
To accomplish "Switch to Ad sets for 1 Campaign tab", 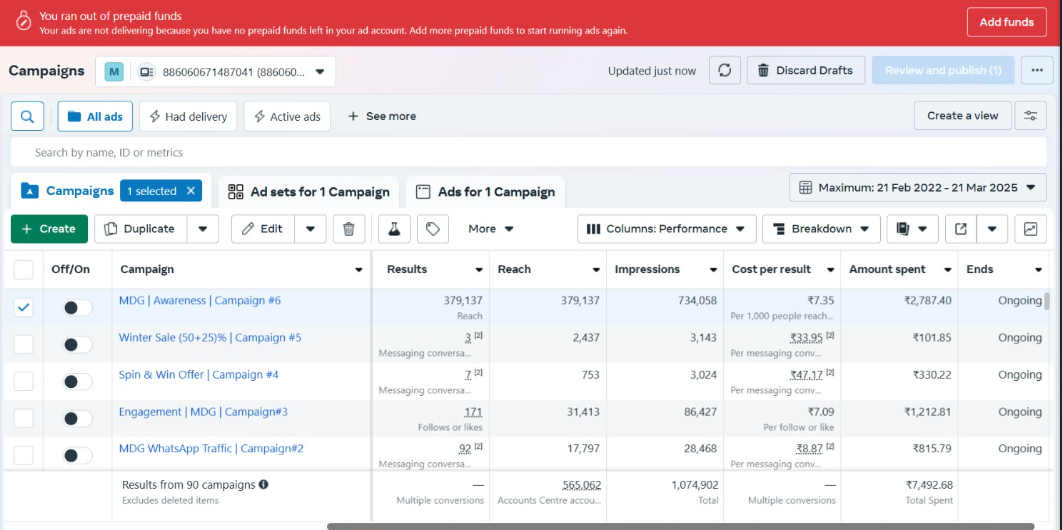I will pyautogui.click(x=309, y=192).
